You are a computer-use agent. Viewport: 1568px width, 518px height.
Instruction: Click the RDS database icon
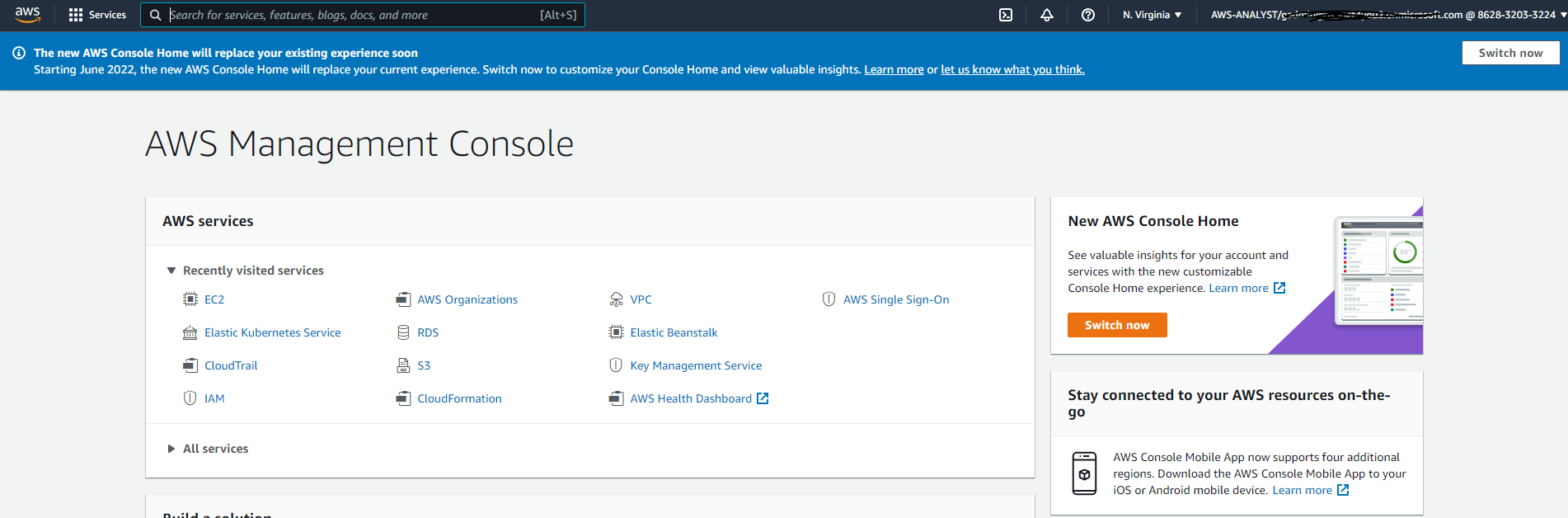(x=403, y=332)
